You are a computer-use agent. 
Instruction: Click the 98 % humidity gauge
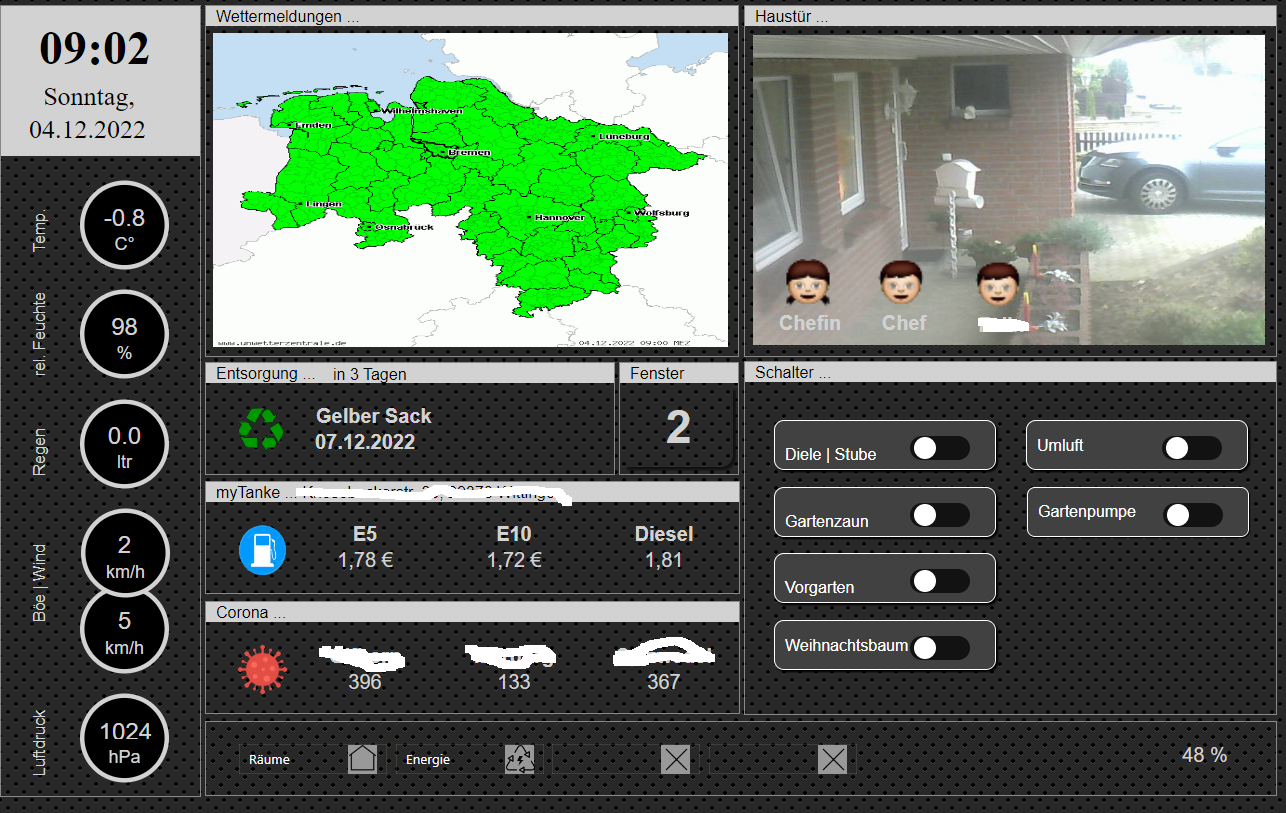(x=124, y=335)
